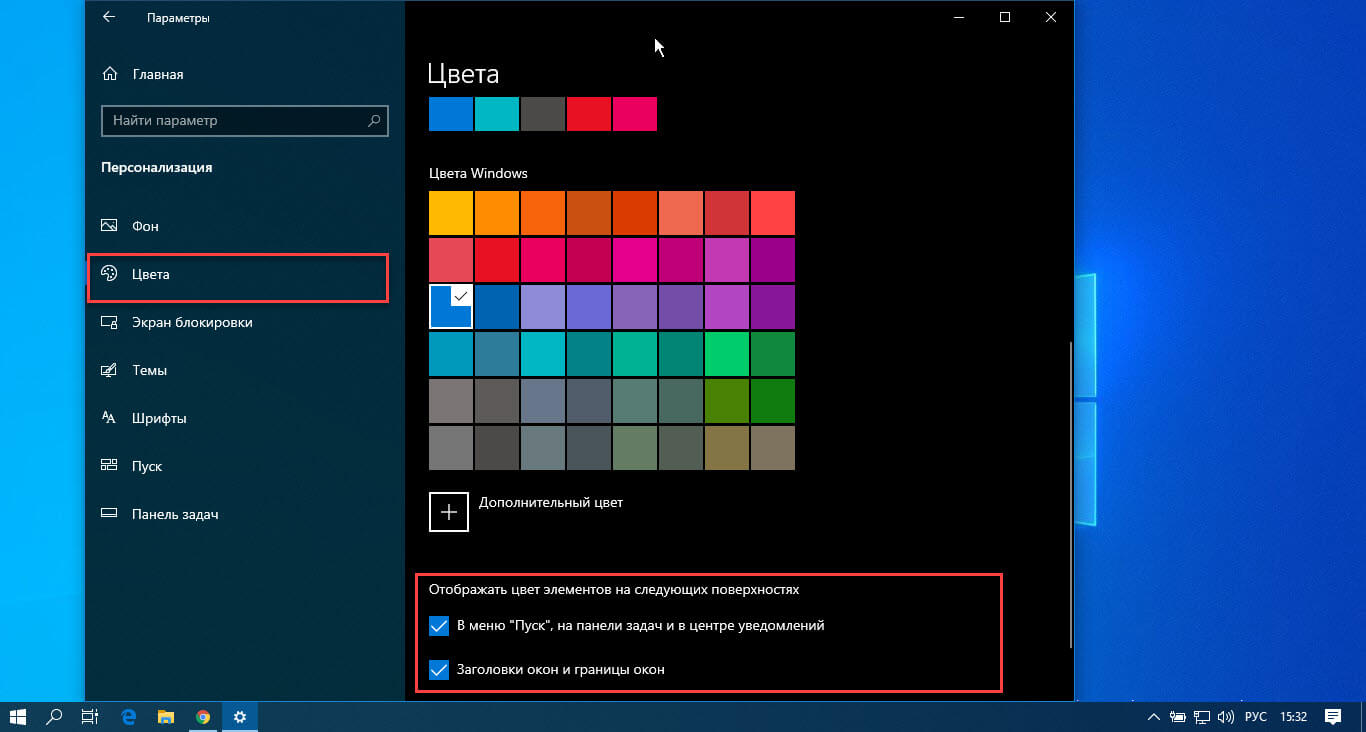
Task: Click the back arrow in Параметры
Action: coord(109,17)
